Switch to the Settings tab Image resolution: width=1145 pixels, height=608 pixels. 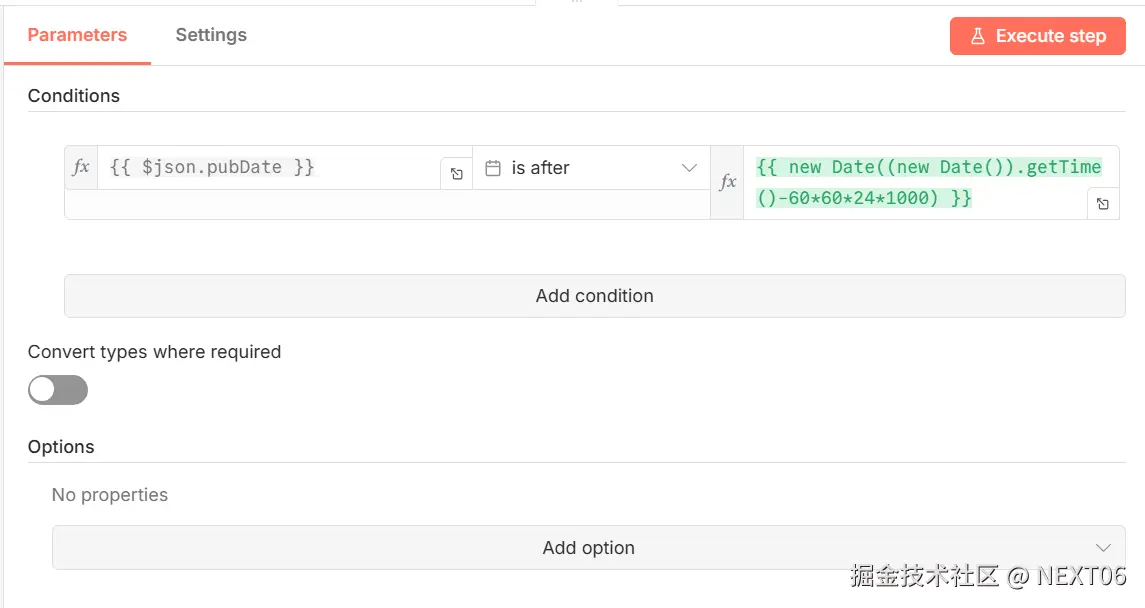click(211, 35)
